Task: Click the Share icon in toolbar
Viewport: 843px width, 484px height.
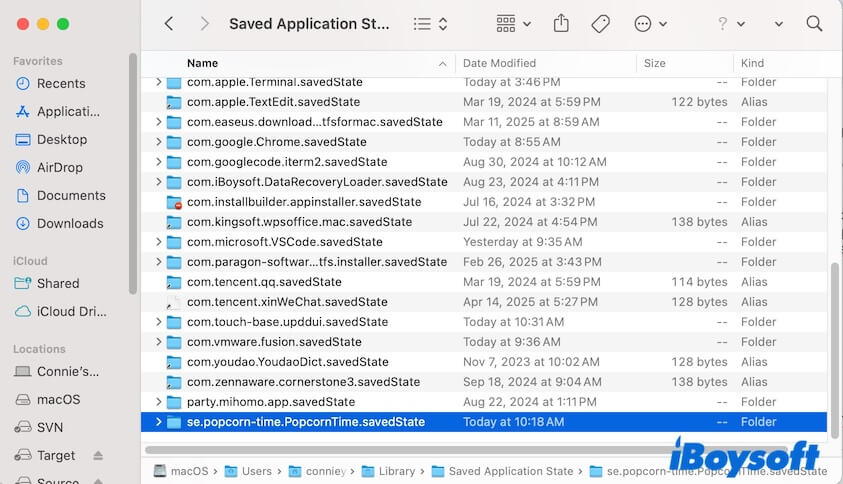Action: [561, 23]
